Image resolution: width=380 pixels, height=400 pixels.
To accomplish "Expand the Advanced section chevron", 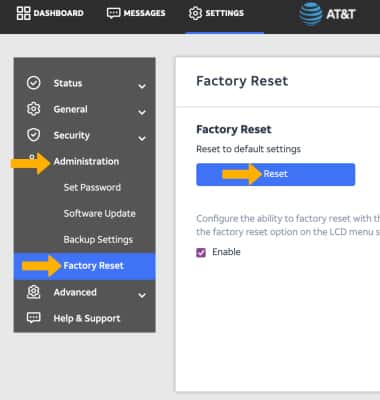I will click(x=142, y=295).
